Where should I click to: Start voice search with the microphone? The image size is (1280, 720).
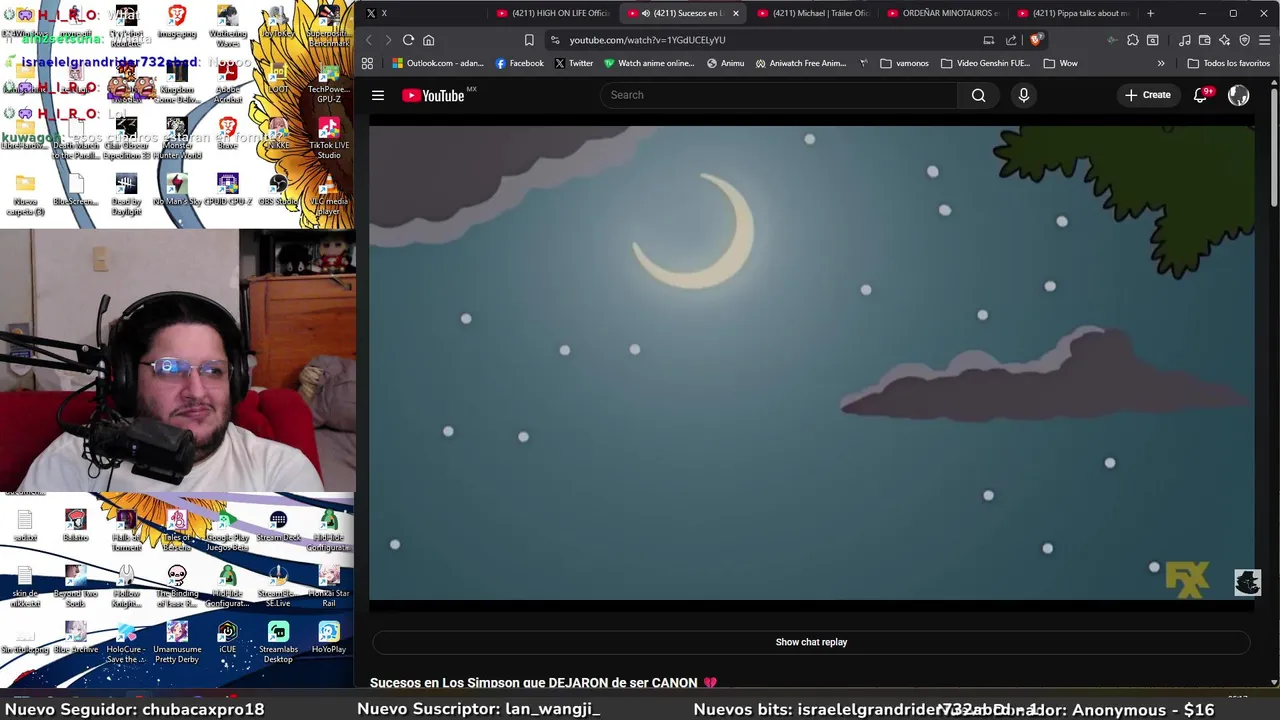[x=1023, y=95]
